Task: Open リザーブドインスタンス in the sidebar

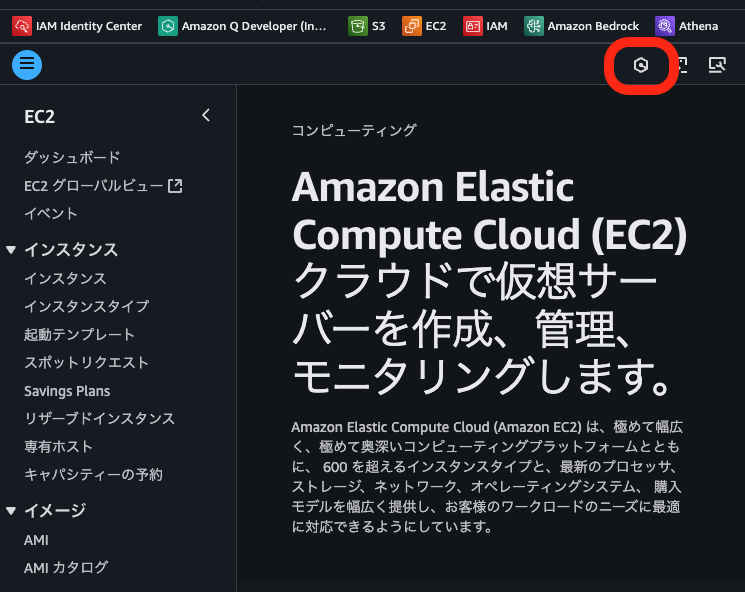Action: [100, 419]
